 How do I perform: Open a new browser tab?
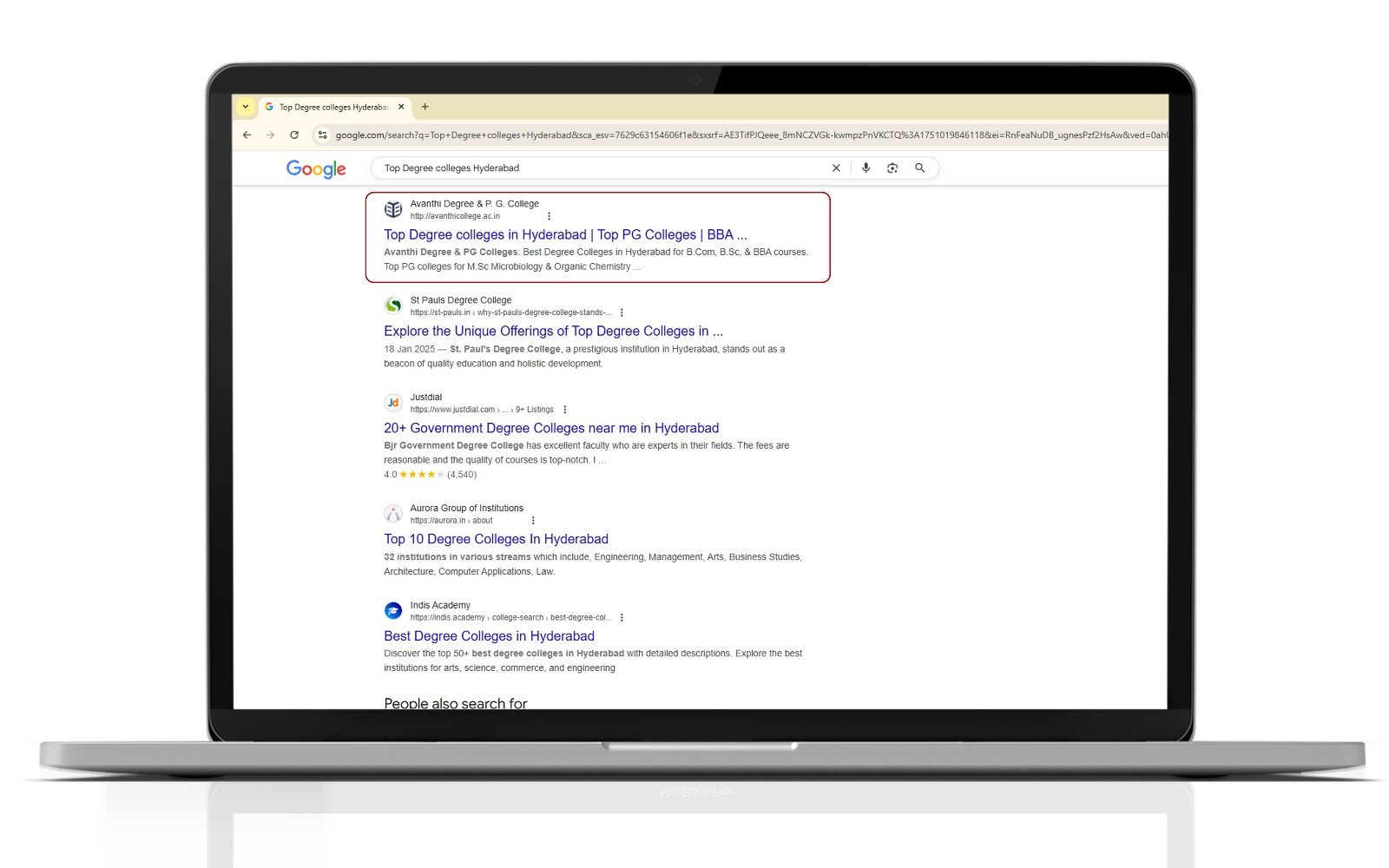tap(425, 107)
